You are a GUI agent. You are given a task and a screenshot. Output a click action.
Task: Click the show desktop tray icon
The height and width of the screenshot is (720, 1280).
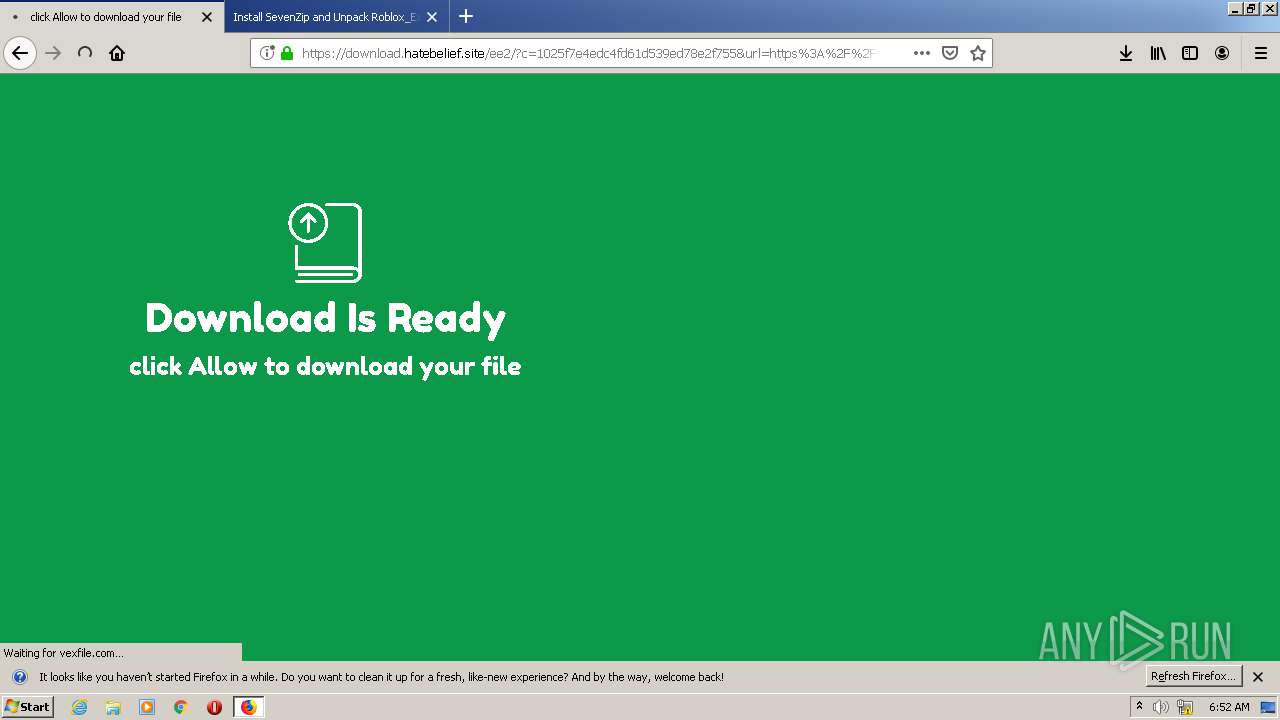coord(1269,707)
